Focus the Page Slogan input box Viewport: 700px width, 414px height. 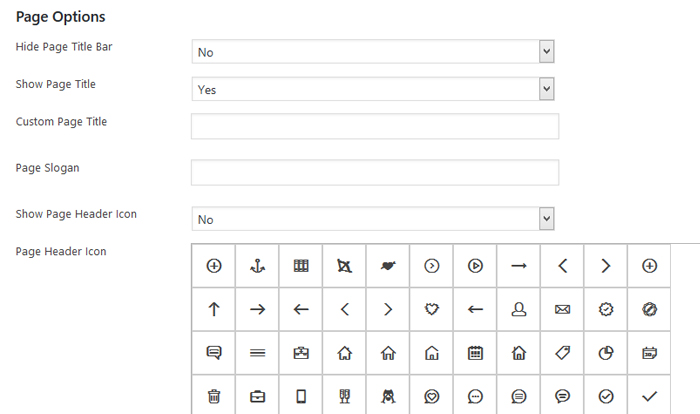click(374, 172)
